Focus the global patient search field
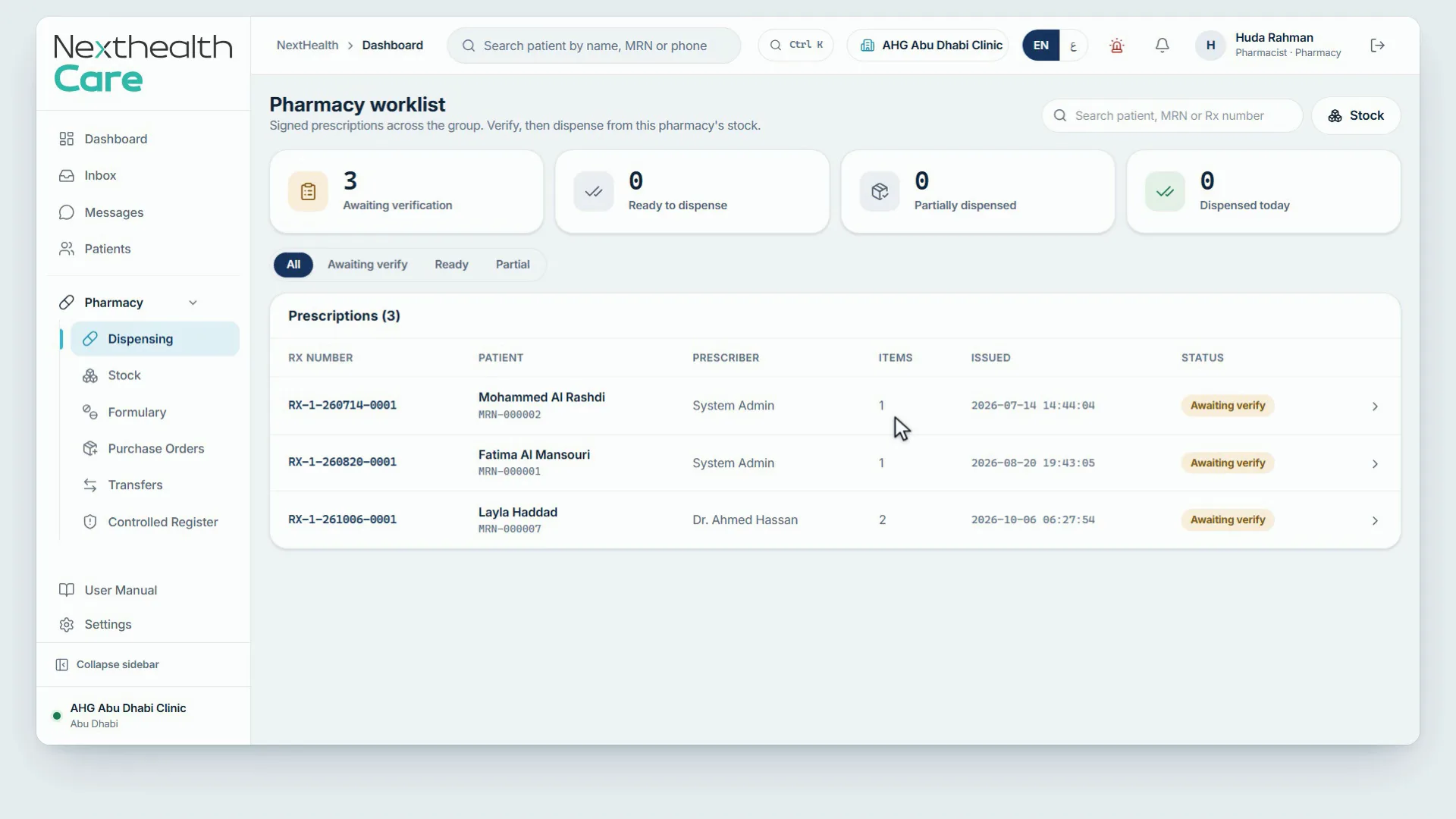This screenshot has width=1456, height=819. 594,45
